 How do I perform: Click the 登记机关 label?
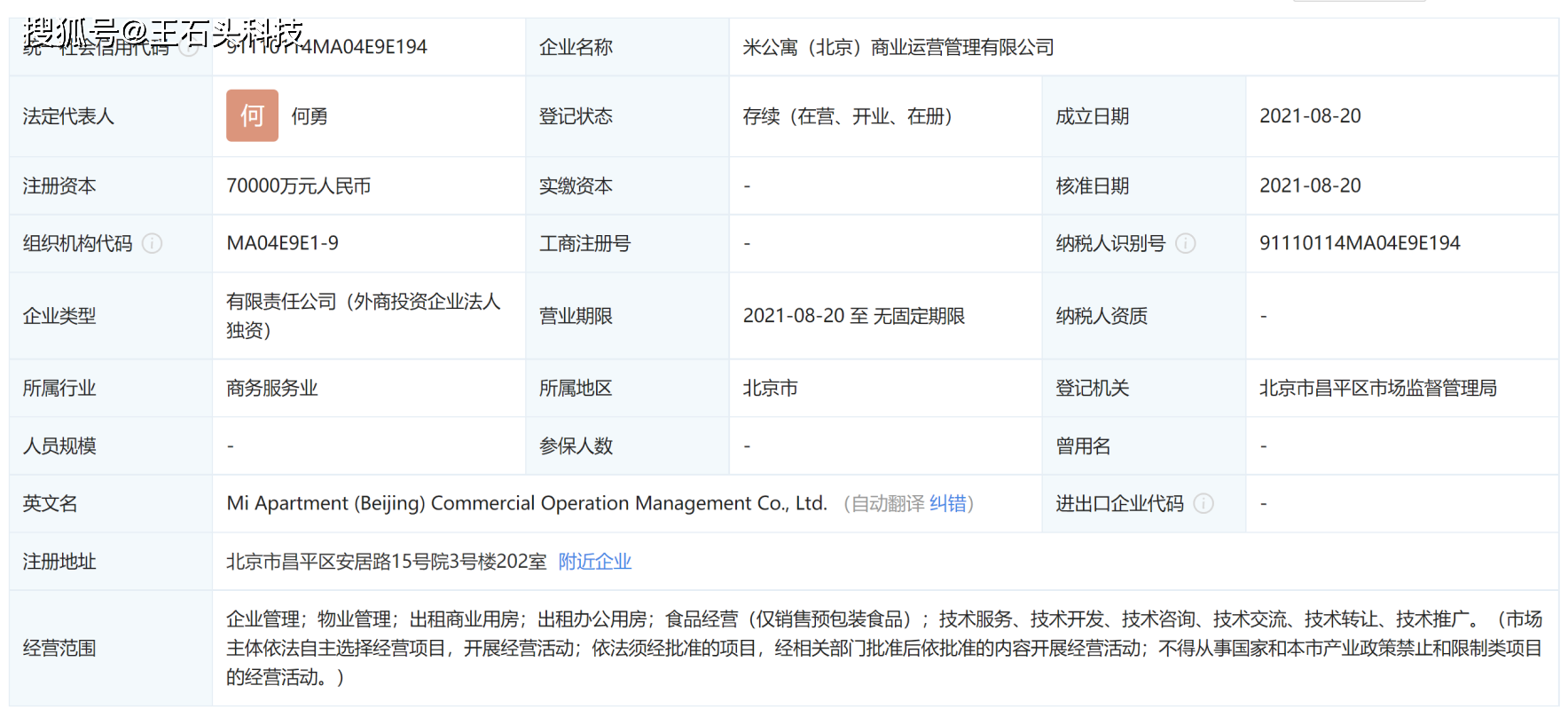[x=1092, y=388]
